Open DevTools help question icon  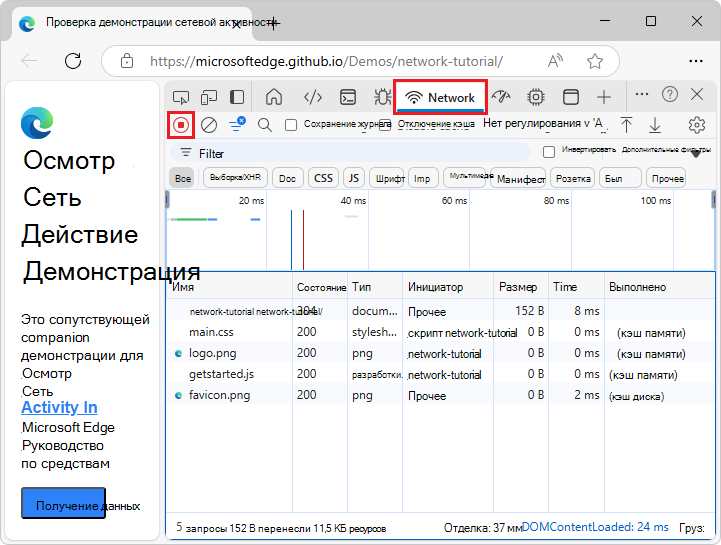[670, 94]
